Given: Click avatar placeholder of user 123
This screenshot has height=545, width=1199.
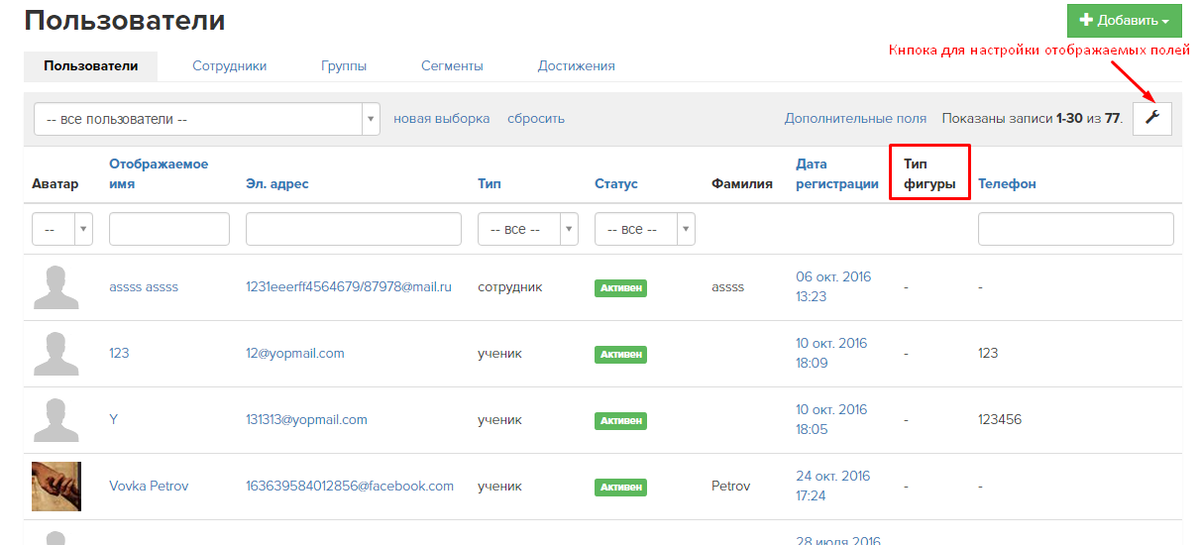Looking at the screenshot, I should (57, 354).
